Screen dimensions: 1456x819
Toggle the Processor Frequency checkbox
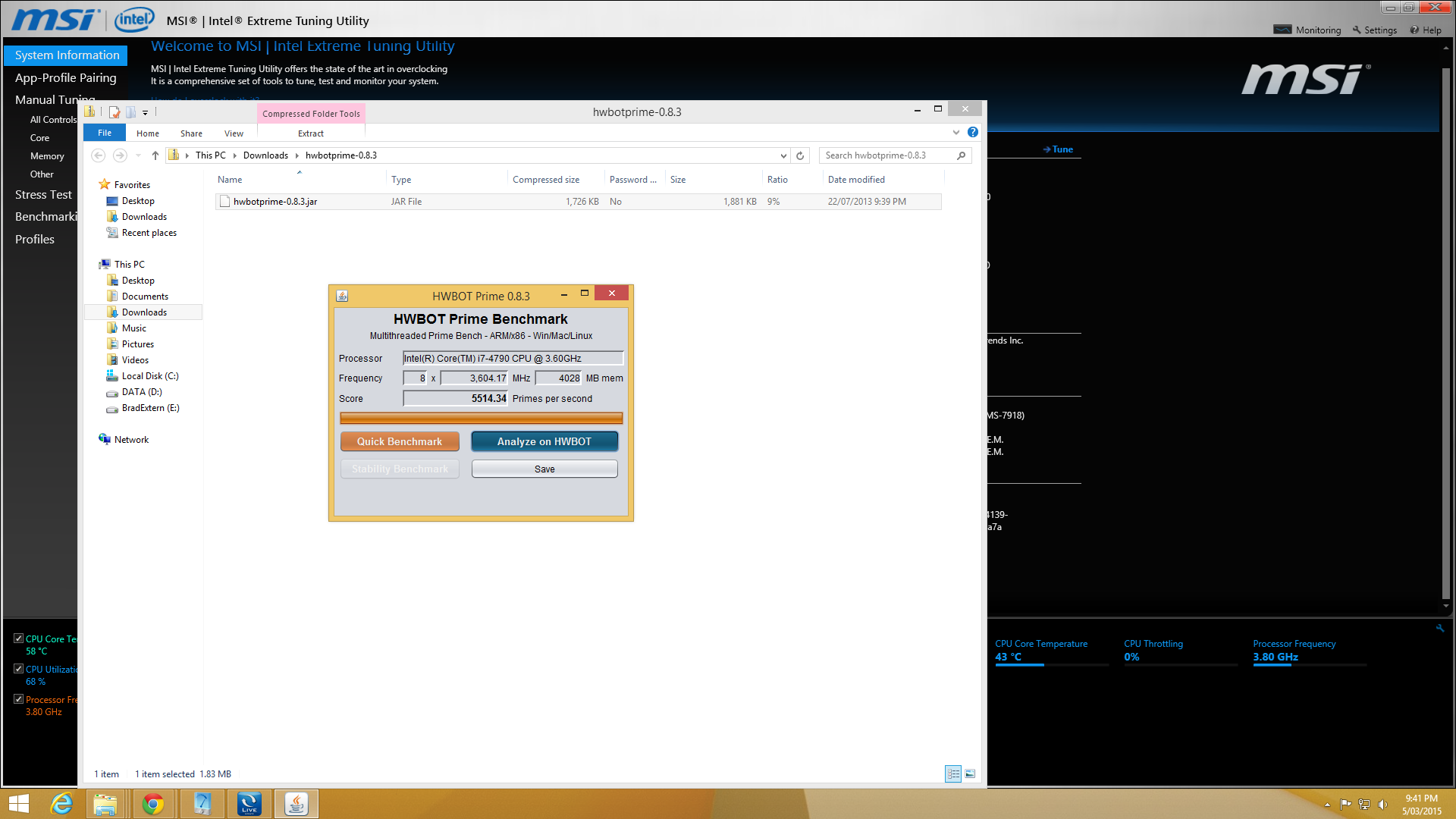point(19,699)
